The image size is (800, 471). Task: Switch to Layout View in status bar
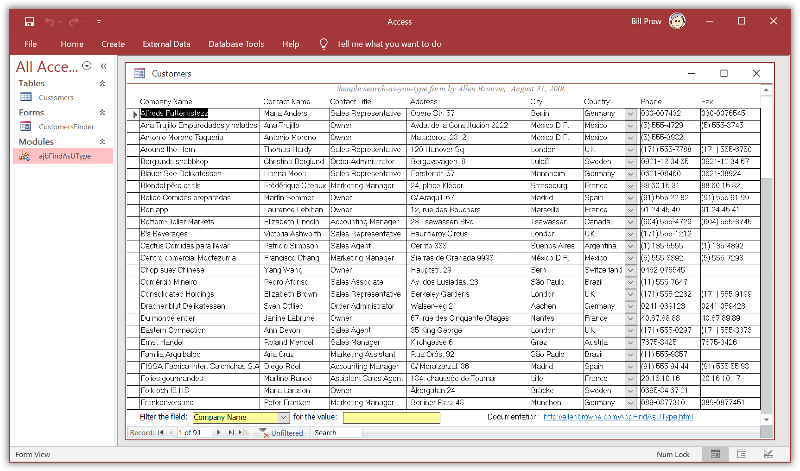pyautogui.click(x=740, y=454)
